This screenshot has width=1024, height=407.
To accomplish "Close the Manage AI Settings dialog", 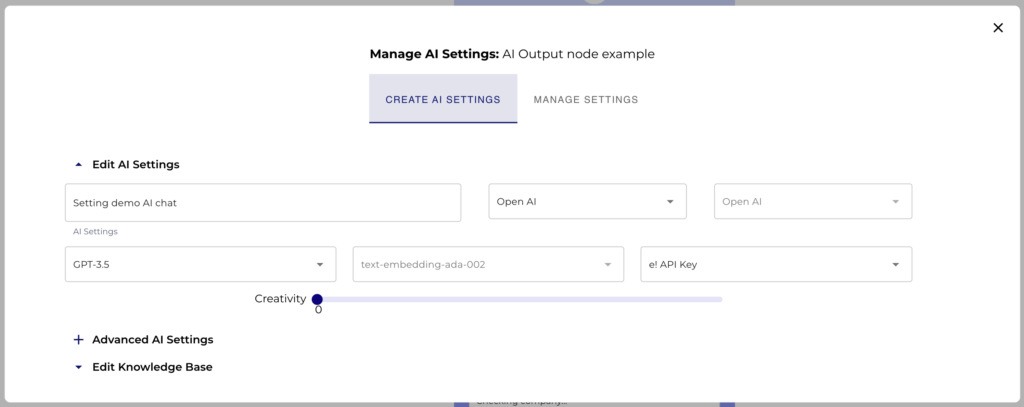I will (x=998, y=27).
